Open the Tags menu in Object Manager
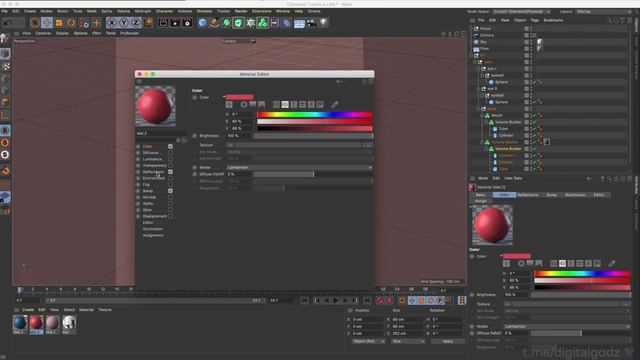 click(x=534, y=20)
